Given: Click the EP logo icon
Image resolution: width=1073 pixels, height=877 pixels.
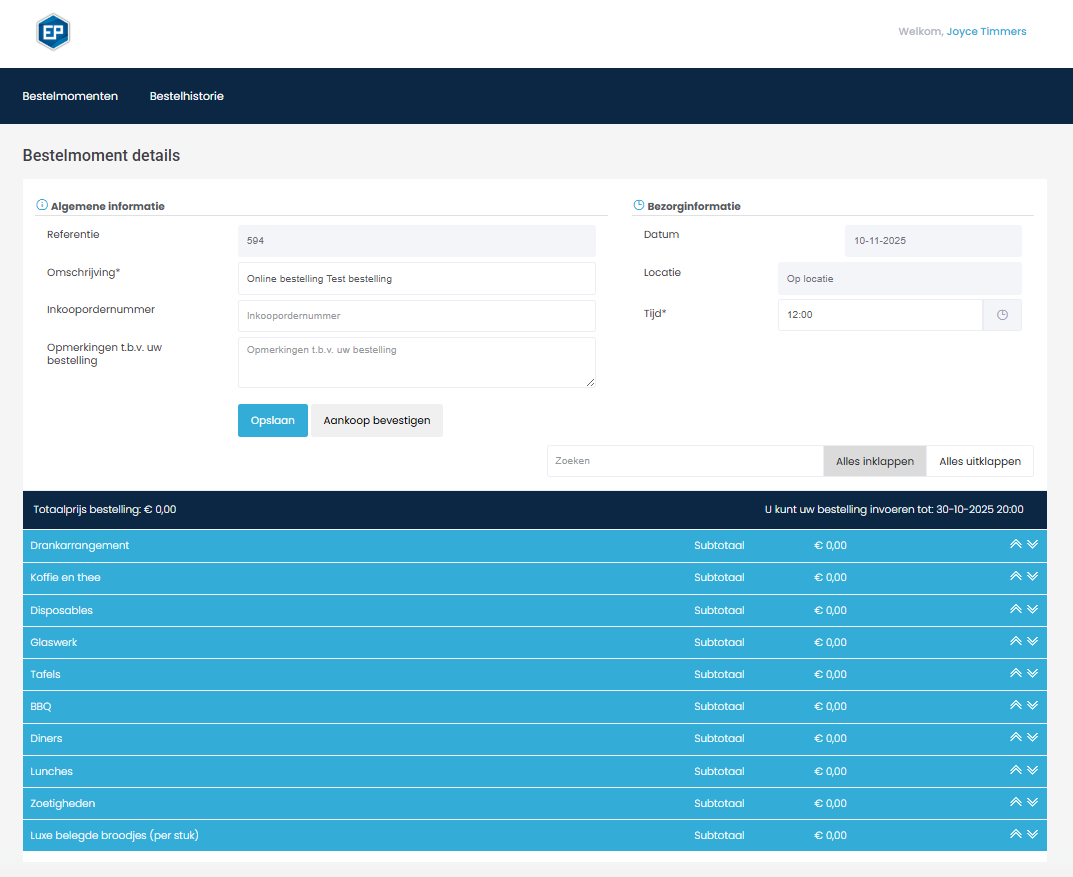Looking at the screenshot, I should tap(53, 32).
